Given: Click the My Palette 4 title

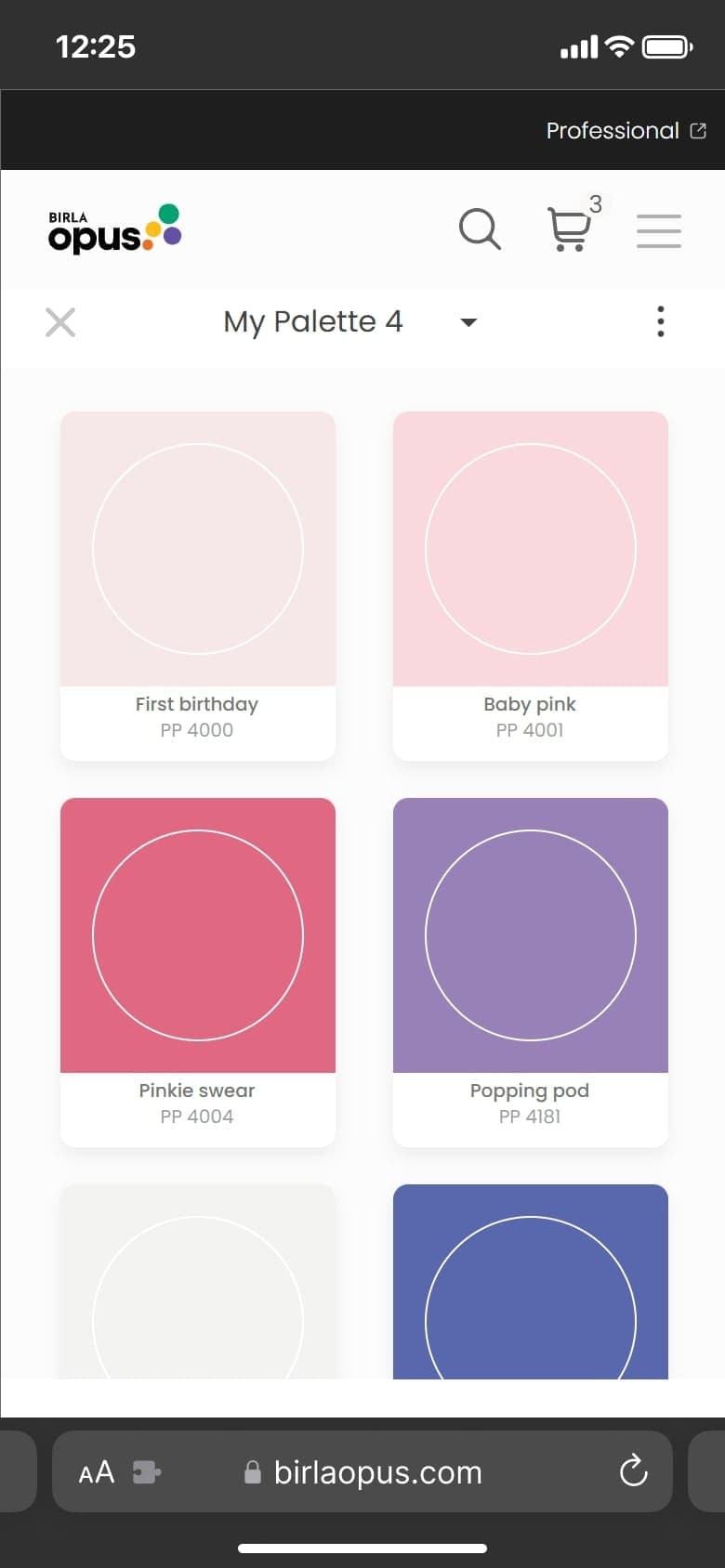Looking at the screenshot, I should point(313,321).
